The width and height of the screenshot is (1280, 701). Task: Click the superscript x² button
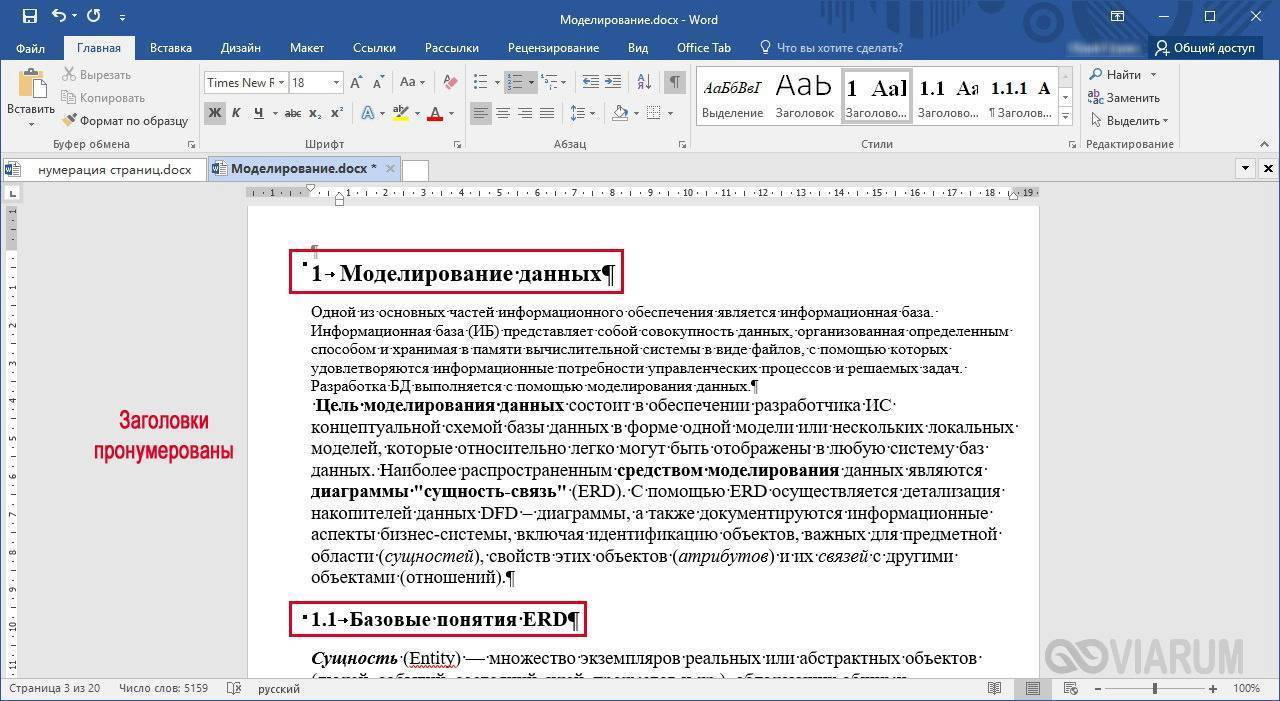click(x=337, y=113)
